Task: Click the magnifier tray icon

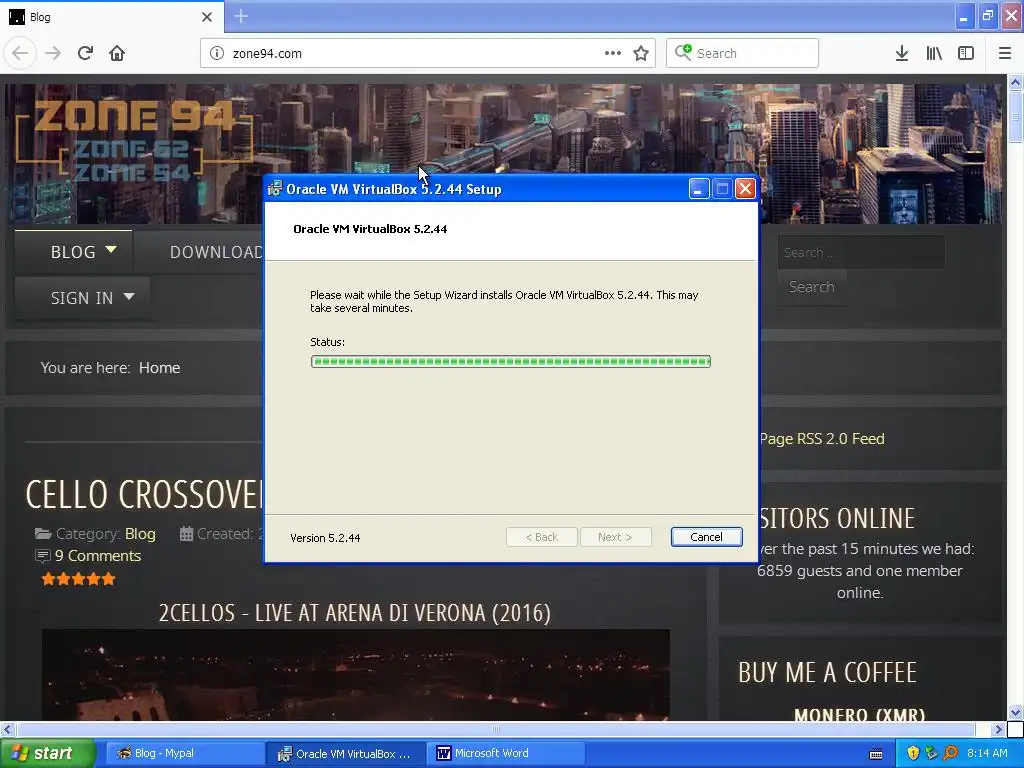Action: (950, 754)
